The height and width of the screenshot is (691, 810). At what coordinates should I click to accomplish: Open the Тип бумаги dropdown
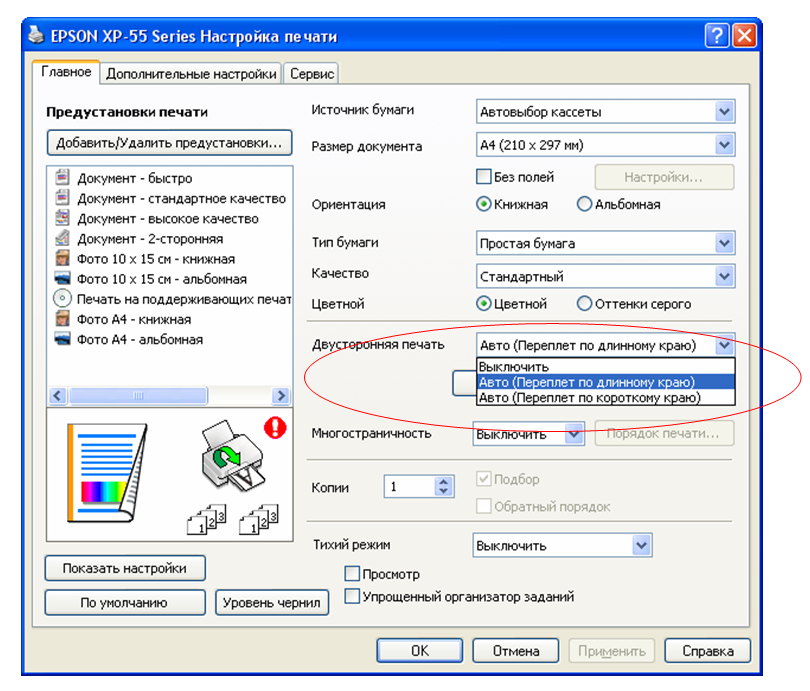pos(605,243)
